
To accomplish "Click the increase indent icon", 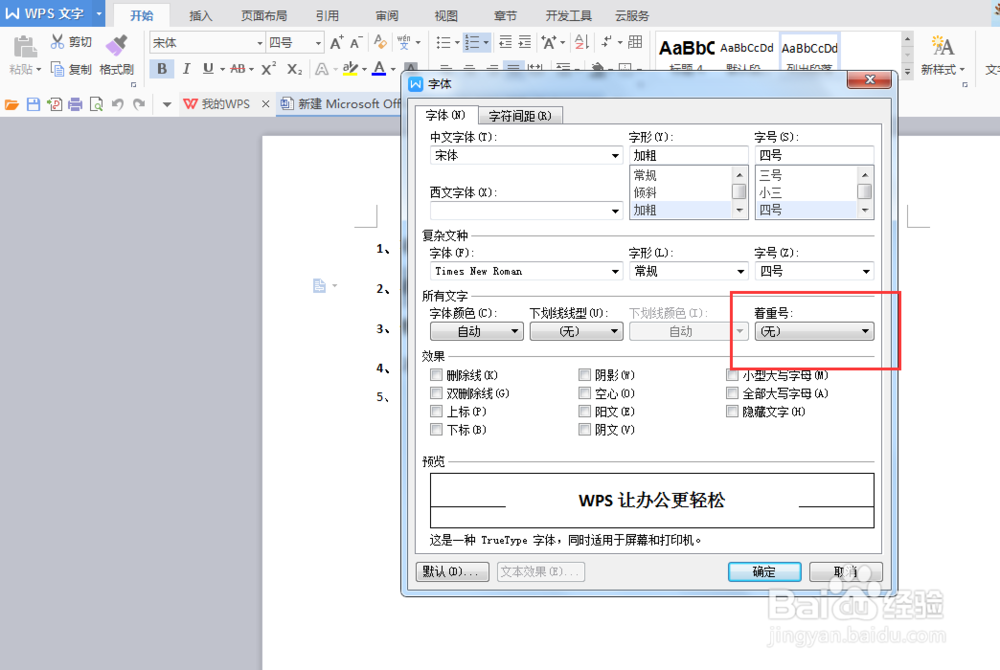I will coord(524,43).
